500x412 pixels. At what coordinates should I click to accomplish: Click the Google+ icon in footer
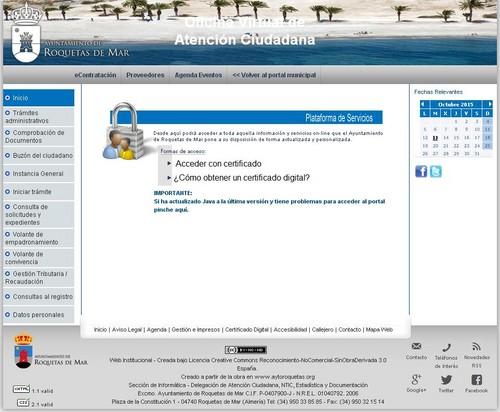[416, 380]
